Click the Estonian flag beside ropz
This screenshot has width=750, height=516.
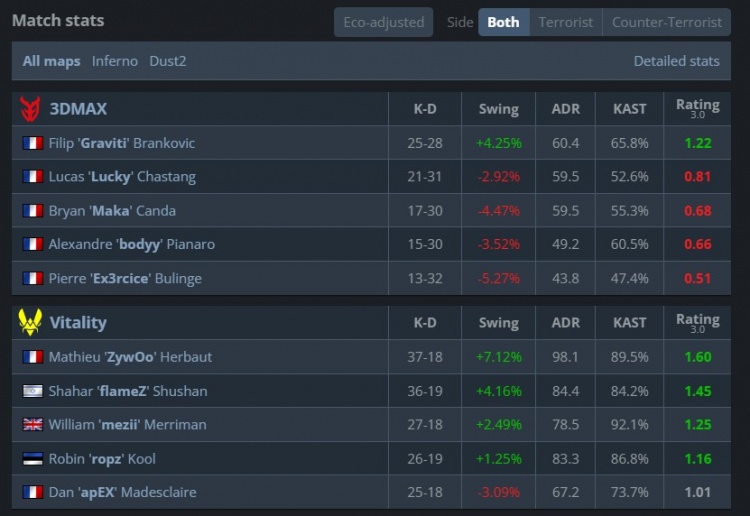point(32,459)
